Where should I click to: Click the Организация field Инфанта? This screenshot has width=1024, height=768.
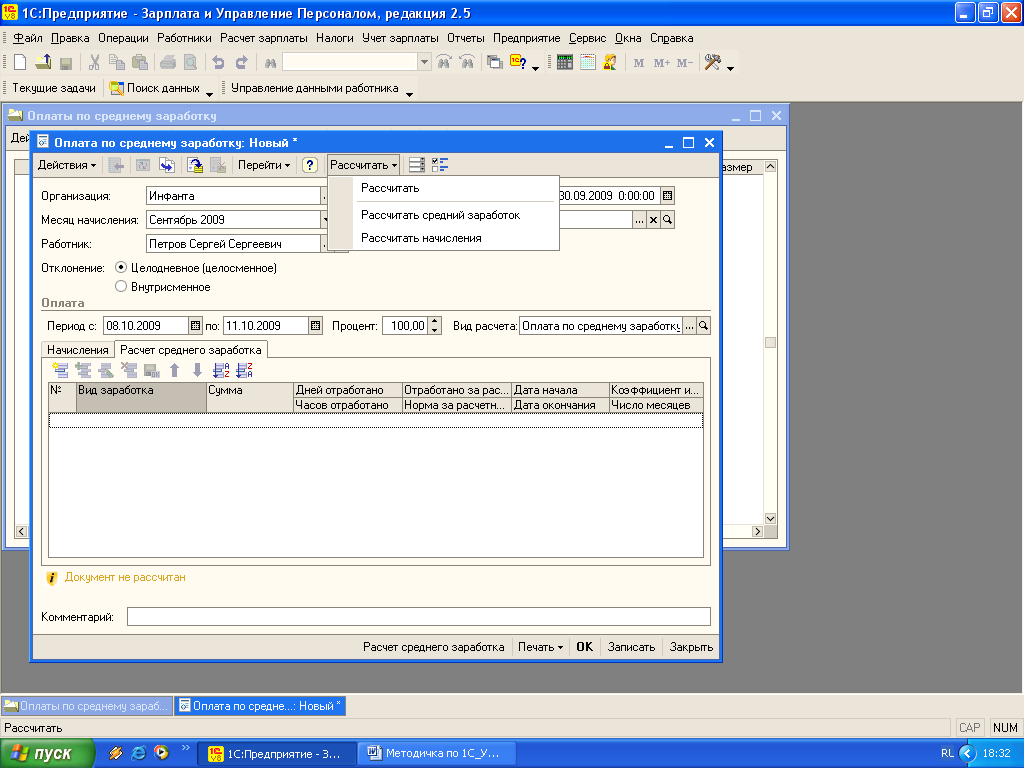(x=233, y=195)
